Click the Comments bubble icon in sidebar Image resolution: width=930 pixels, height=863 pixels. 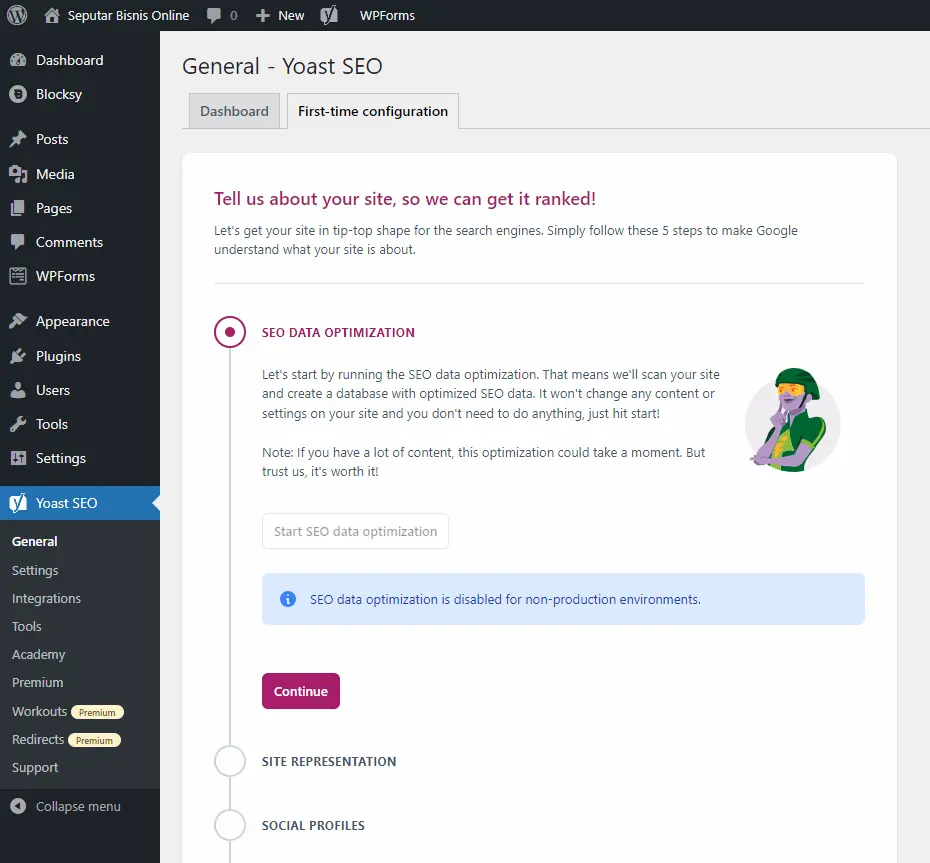18,242
